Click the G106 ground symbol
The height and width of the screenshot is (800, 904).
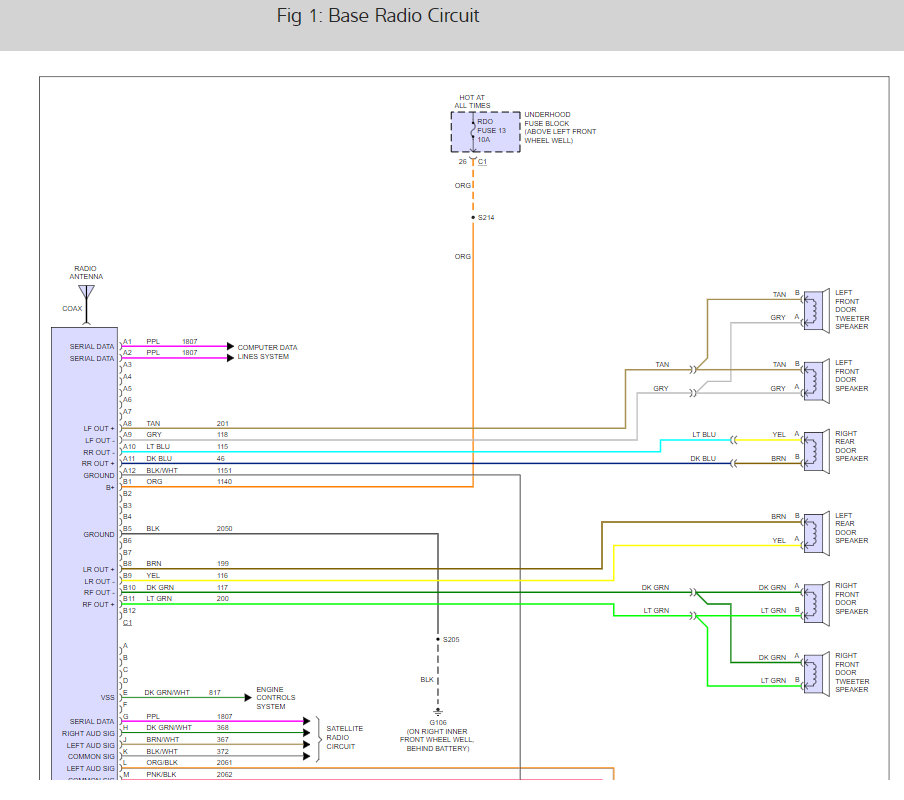(438, 712)
